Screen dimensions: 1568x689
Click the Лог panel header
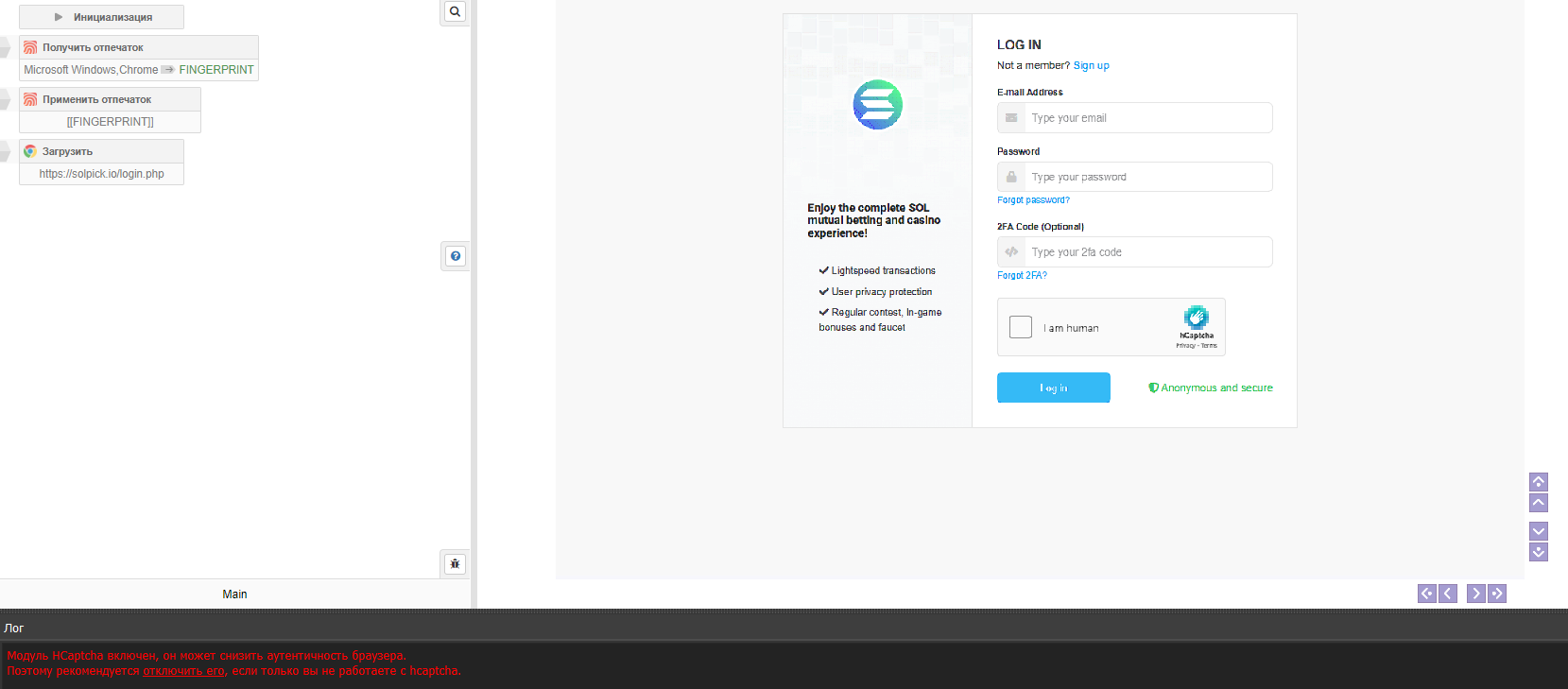14,628
